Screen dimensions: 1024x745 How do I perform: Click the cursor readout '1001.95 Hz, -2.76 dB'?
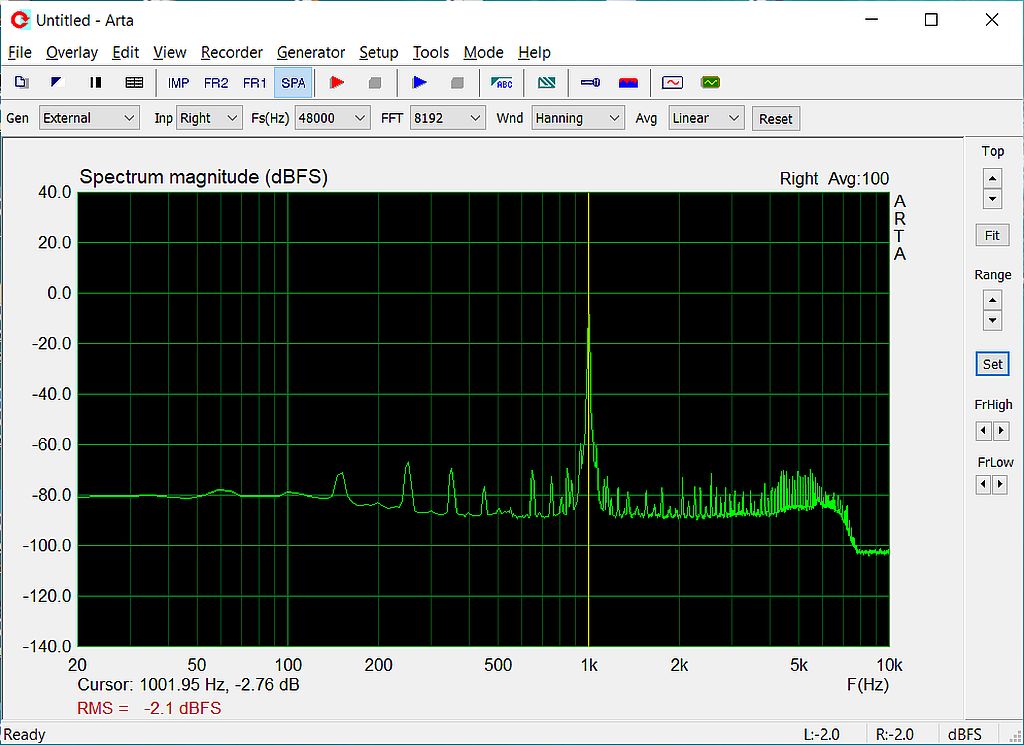pyautogui.click(x=219, y=684)
